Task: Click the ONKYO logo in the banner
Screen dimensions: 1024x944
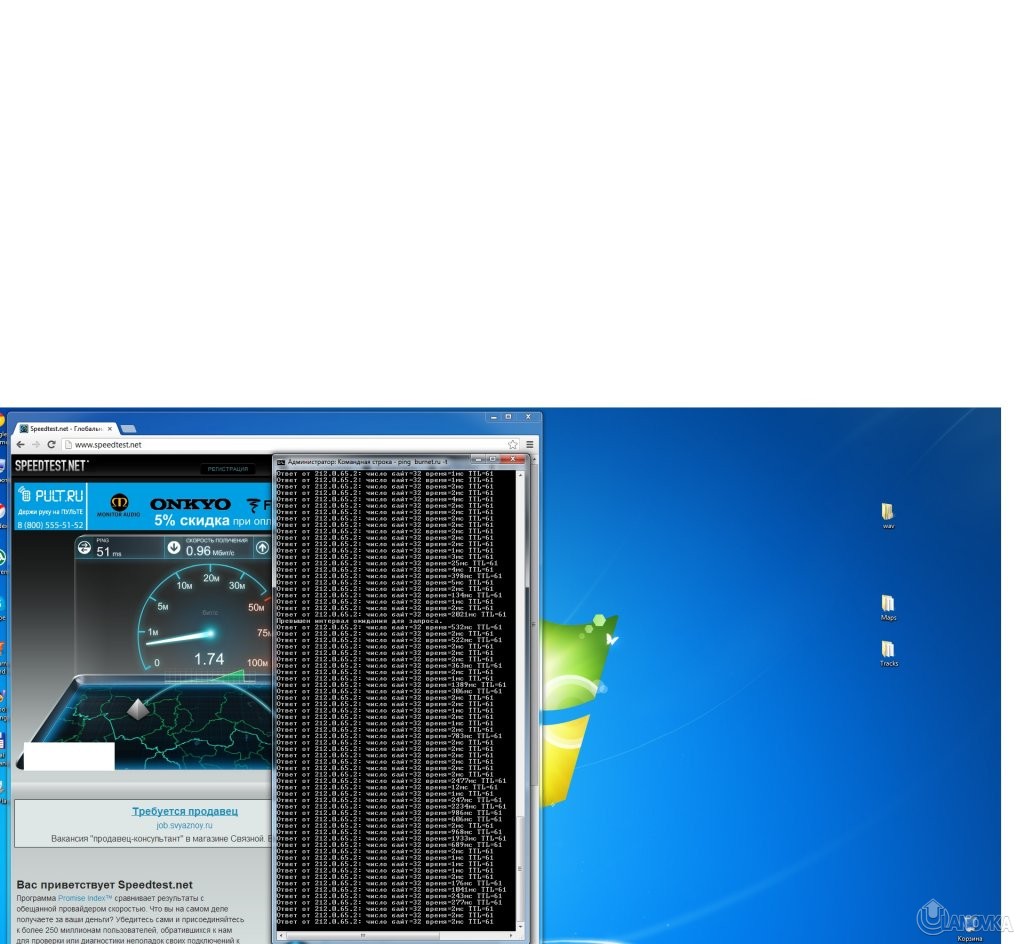Action: tap(190, 504)
